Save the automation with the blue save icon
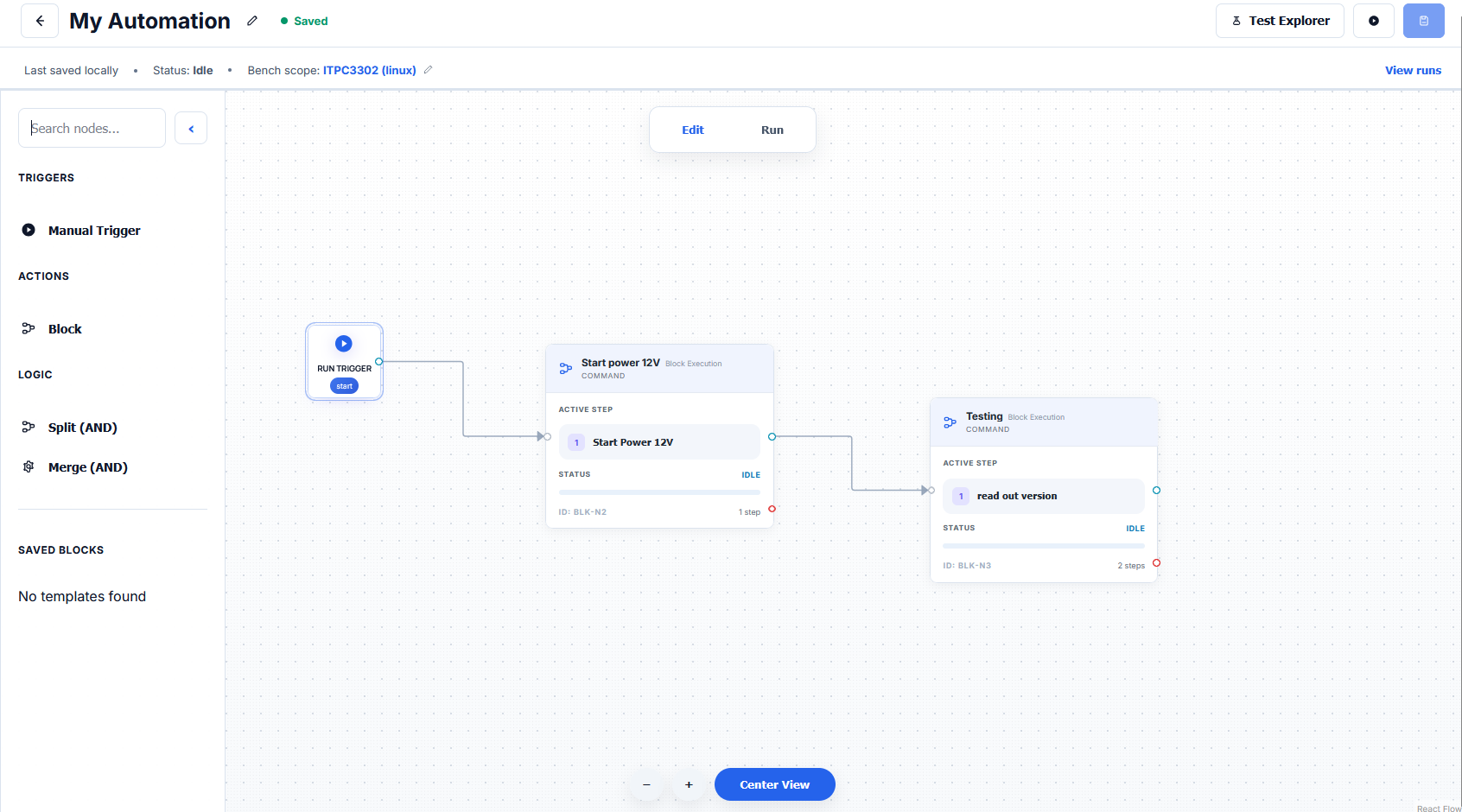The image size is (1462, 812). (x=1424, y=21)
